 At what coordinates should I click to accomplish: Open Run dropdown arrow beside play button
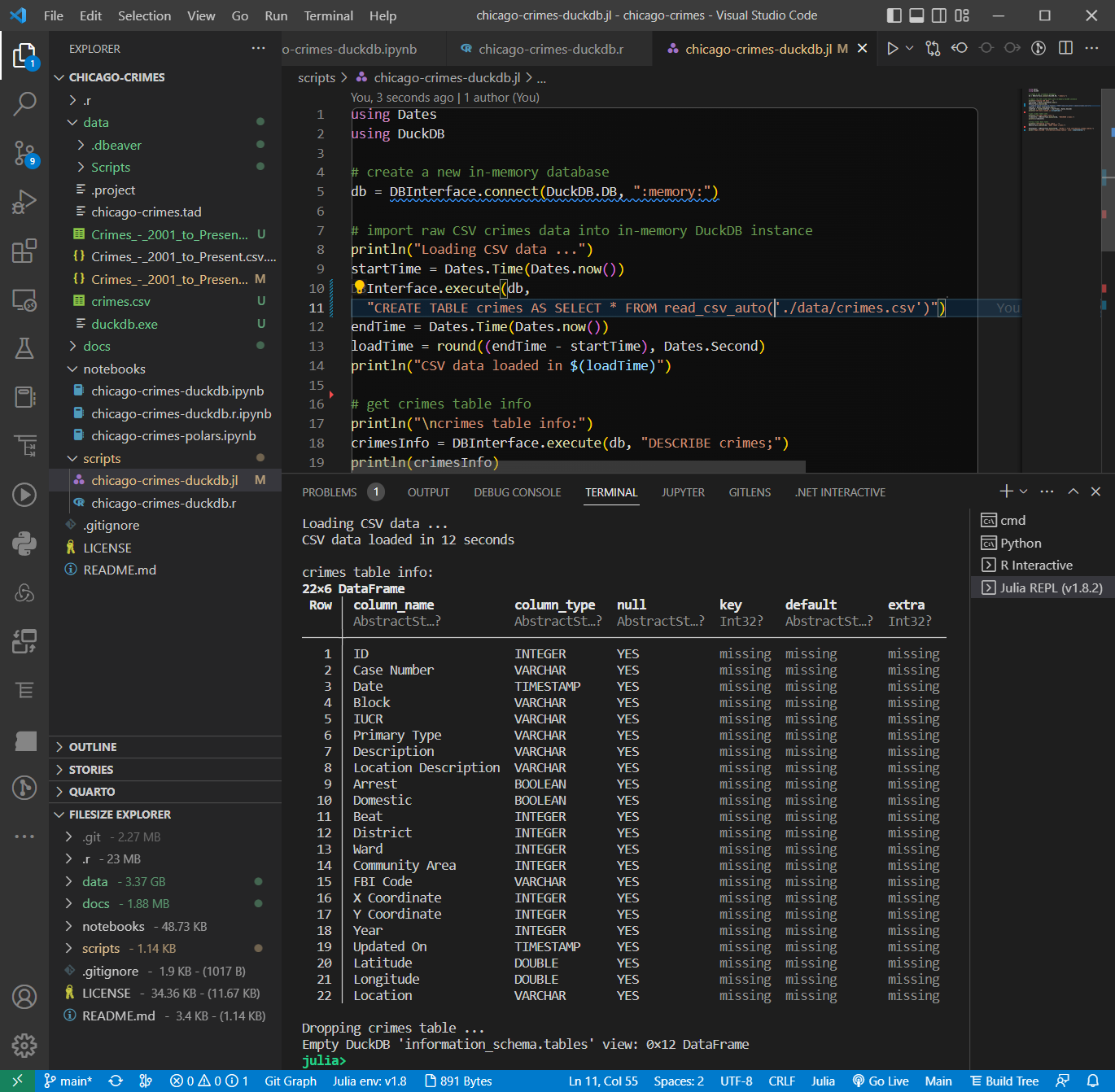point(909,49)
